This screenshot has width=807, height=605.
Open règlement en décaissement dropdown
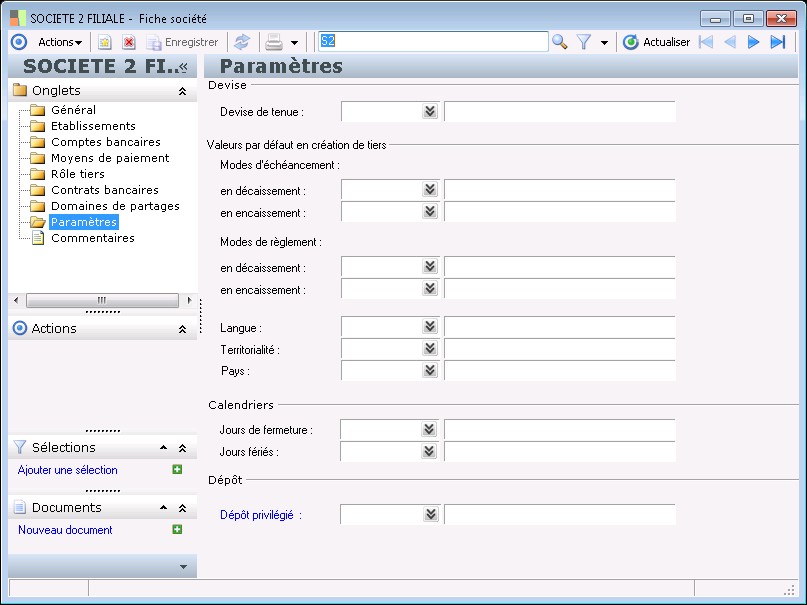coord(430,266)
